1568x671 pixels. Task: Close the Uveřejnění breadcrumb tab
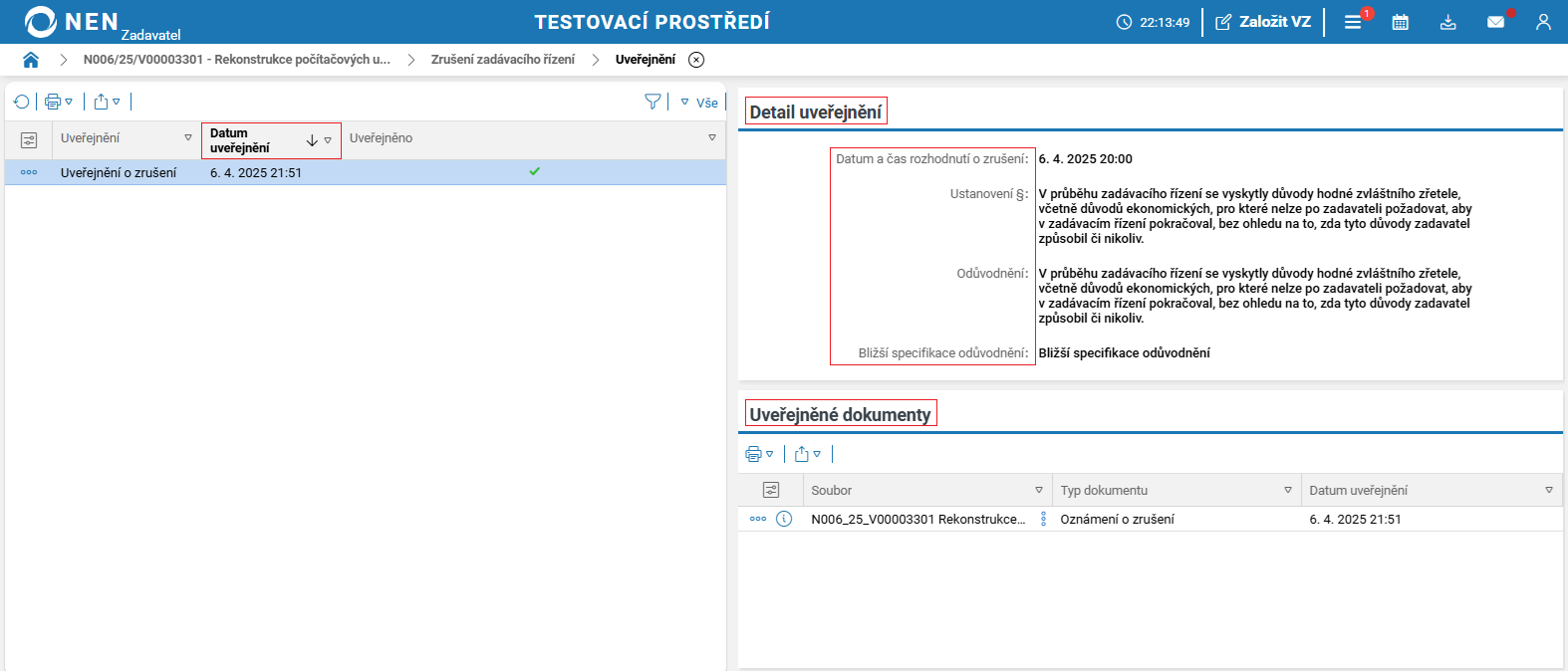pos(696,60)
